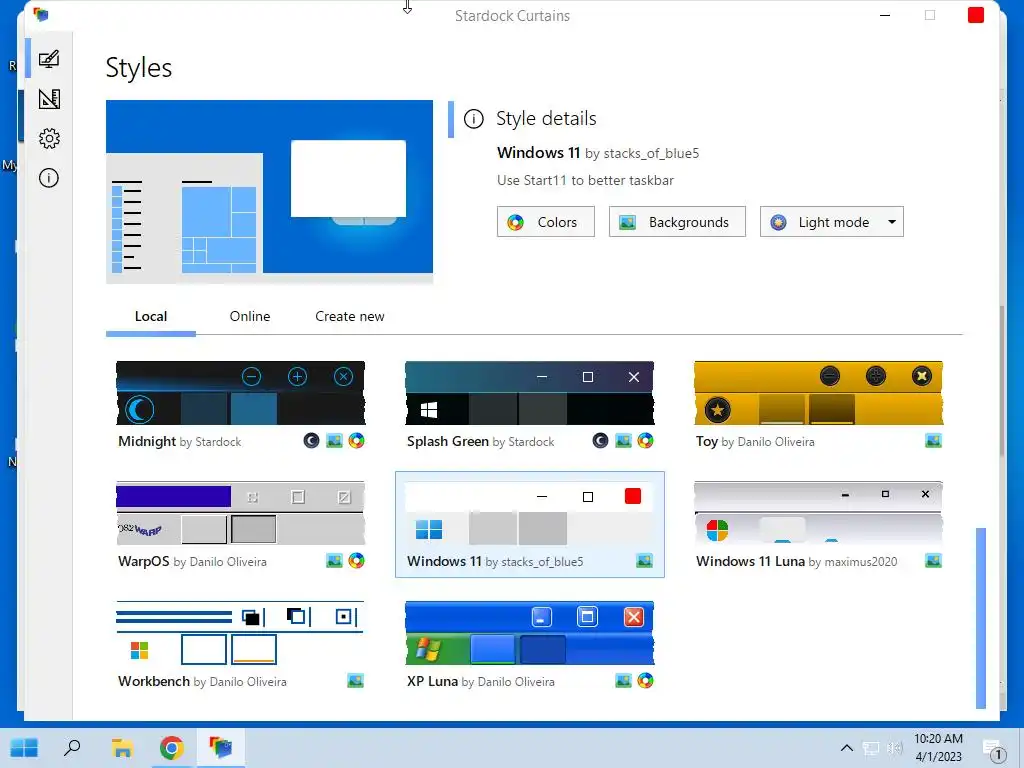Switch to the Create new tab

coord(350,317)
